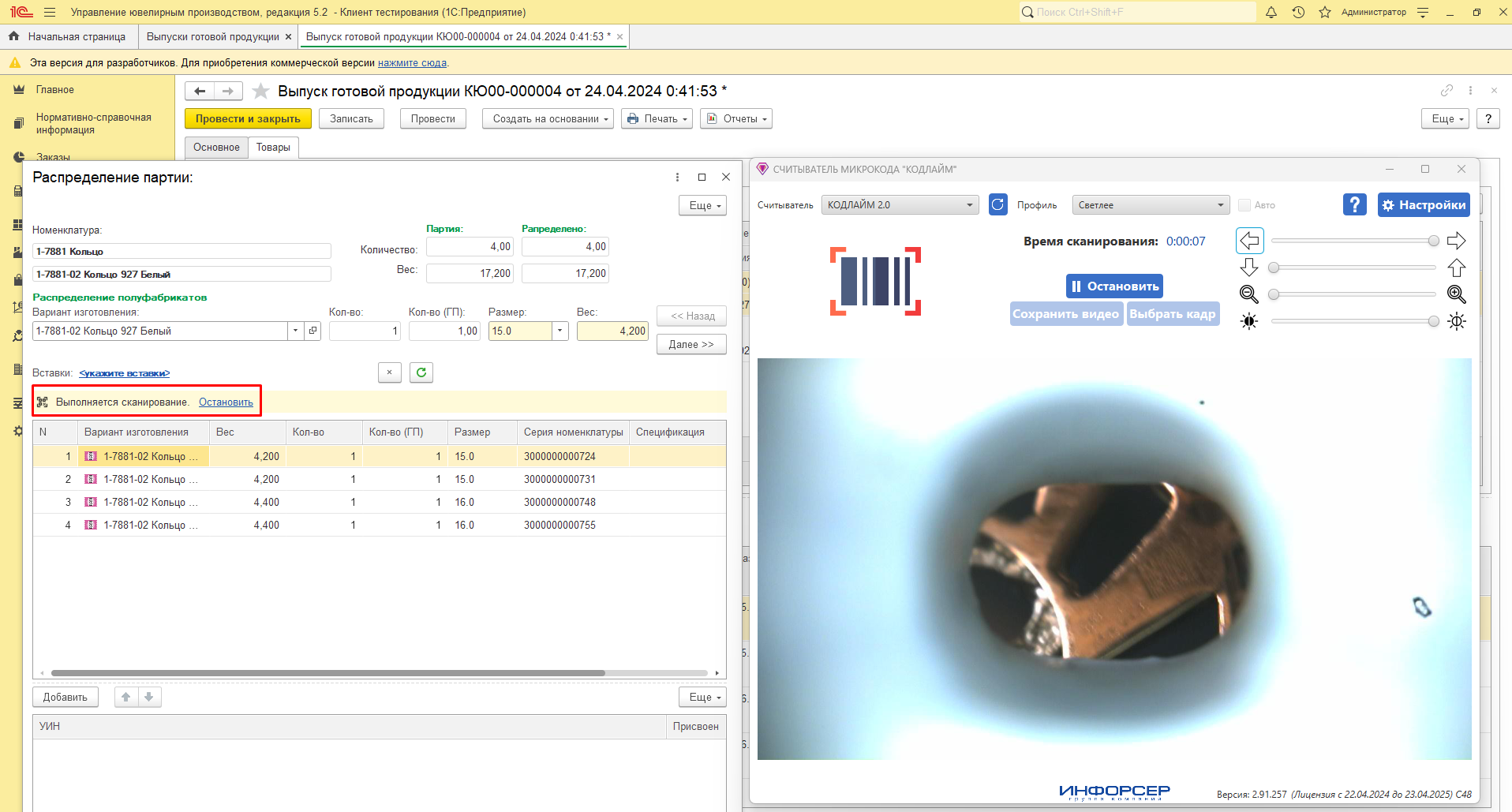
Task: Click Выбрать кадр button
Action: point(1173,313)
